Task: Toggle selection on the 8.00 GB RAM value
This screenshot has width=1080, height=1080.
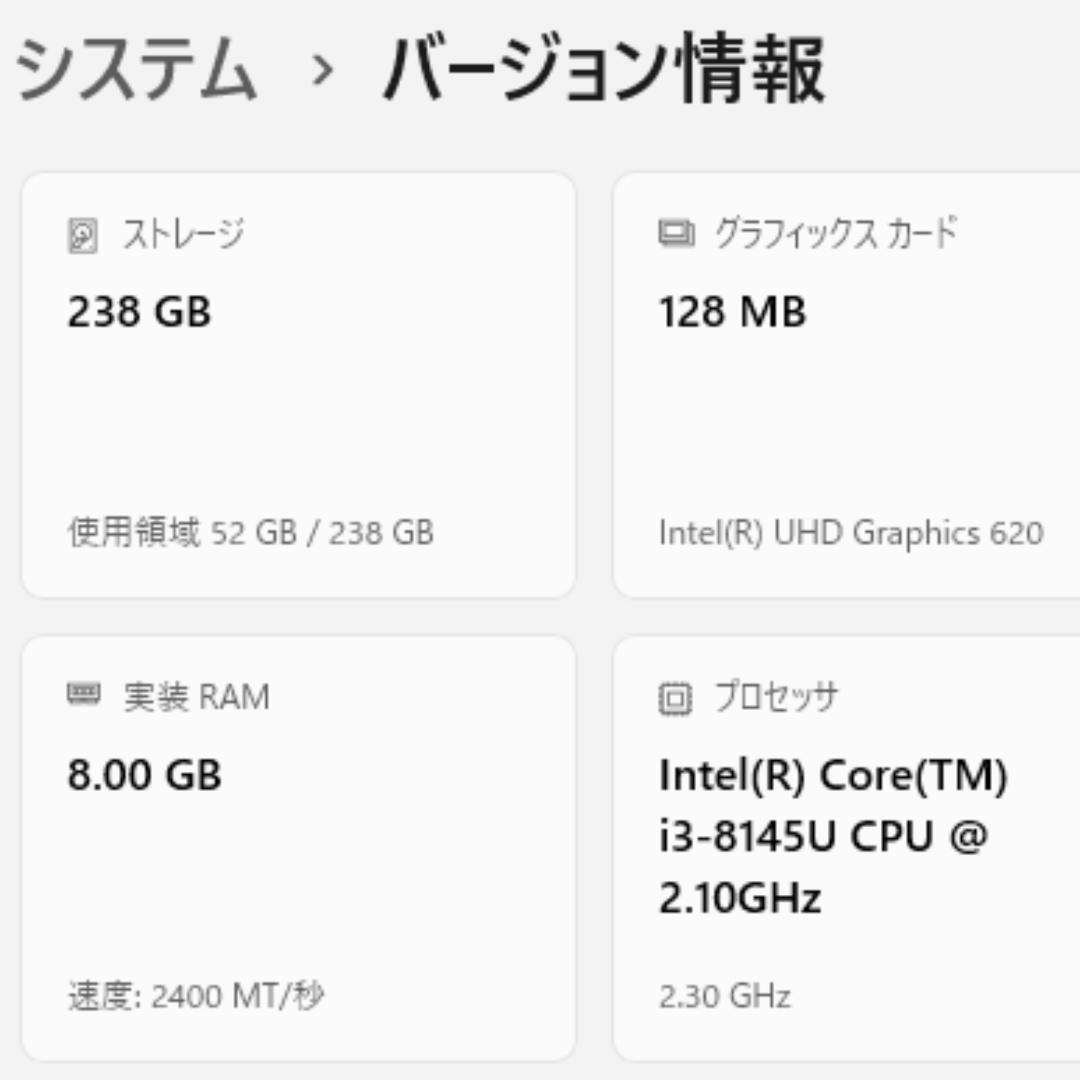Action: point(146,775)
